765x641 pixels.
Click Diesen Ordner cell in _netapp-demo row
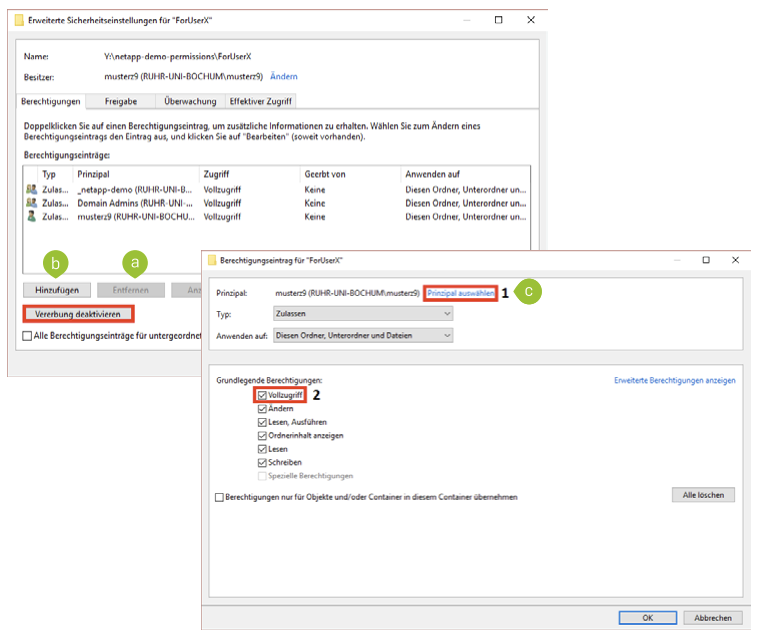click(x=466, y=189)
